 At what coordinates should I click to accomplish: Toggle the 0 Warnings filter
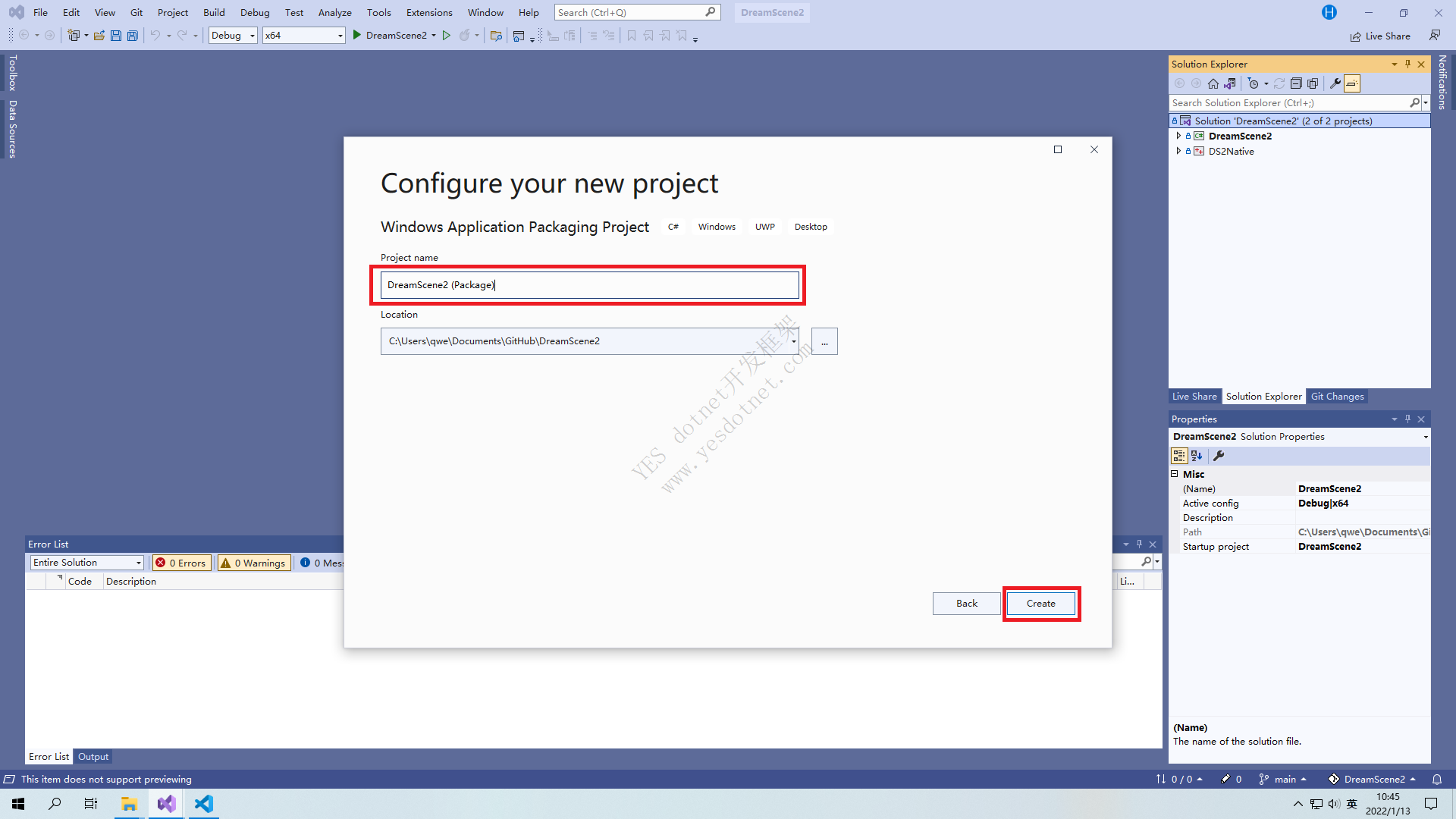coord(254,563)
